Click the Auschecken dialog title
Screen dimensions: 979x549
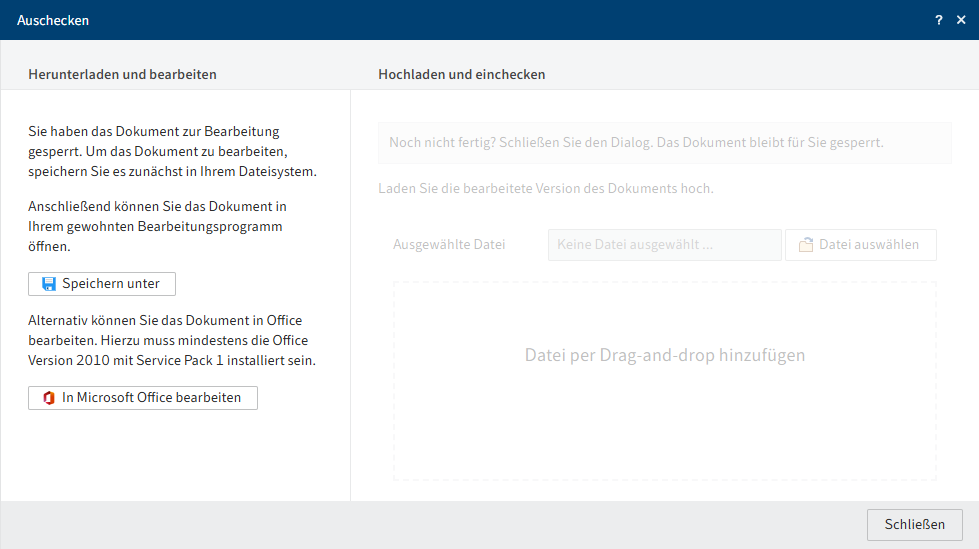click(x=53, y=21)
